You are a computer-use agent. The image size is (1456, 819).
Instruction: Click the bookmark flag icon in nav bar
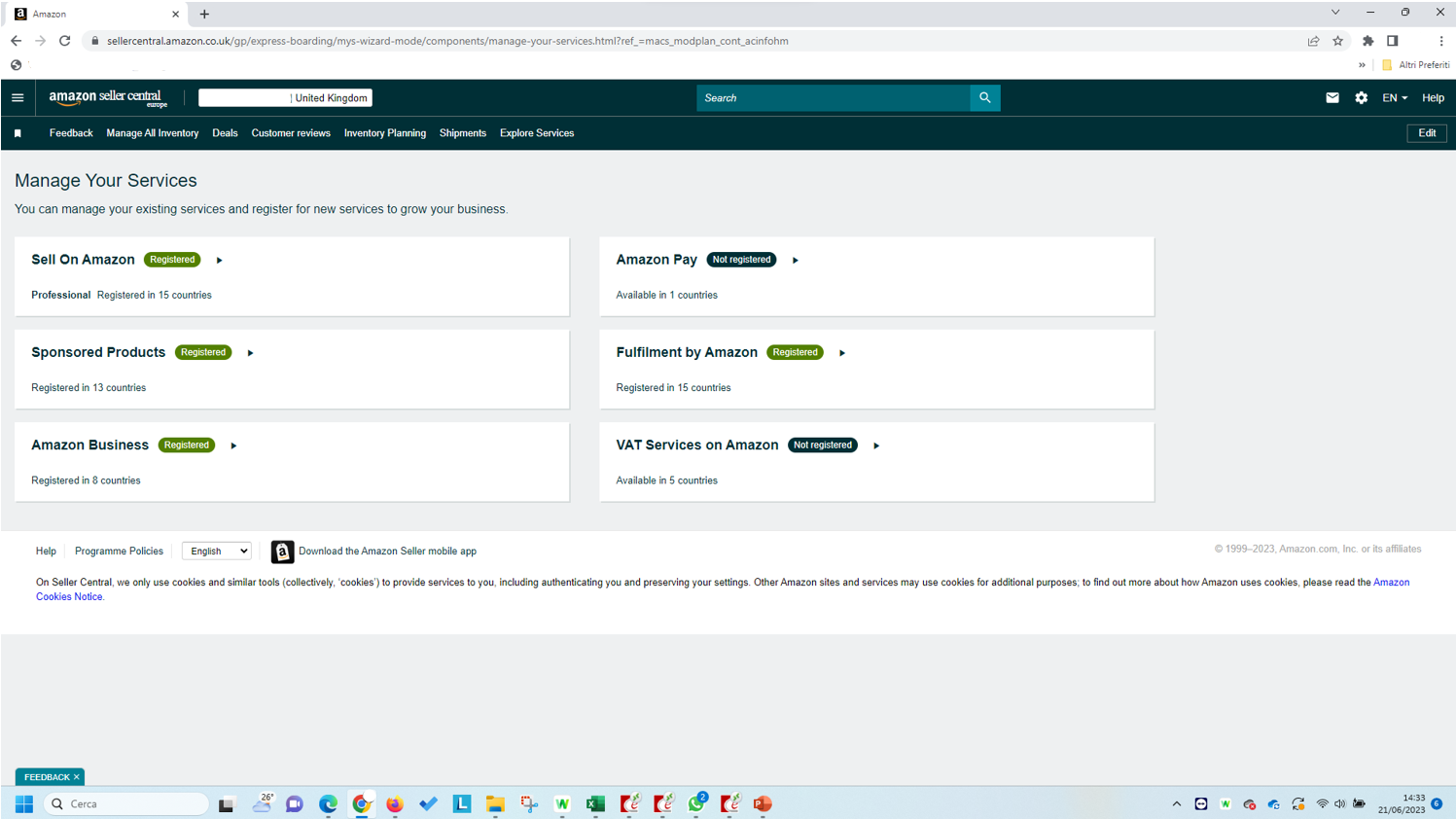(x=18, y=133)
